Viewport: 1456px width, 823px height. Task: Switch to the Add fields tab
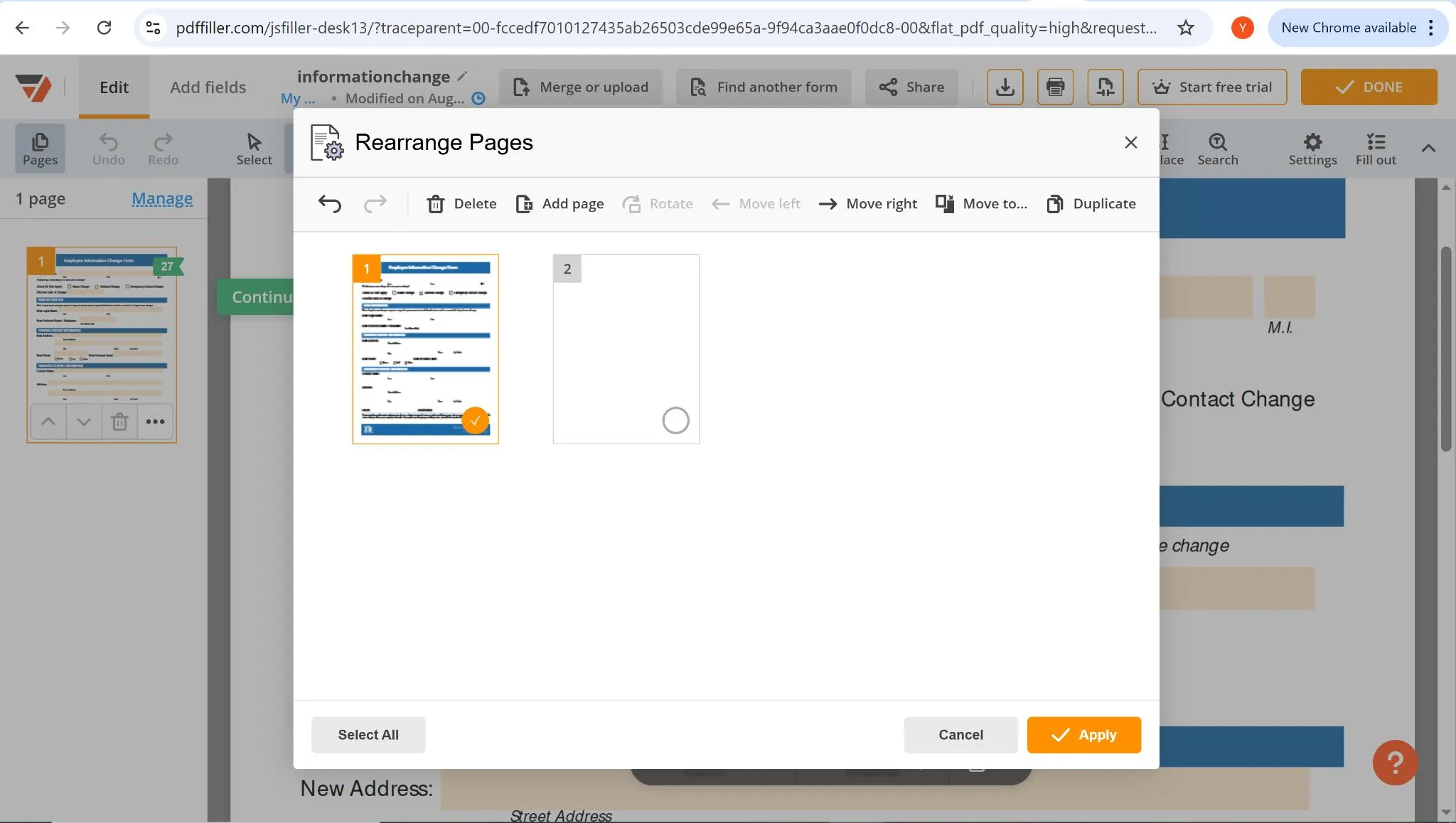pos(208,87)
